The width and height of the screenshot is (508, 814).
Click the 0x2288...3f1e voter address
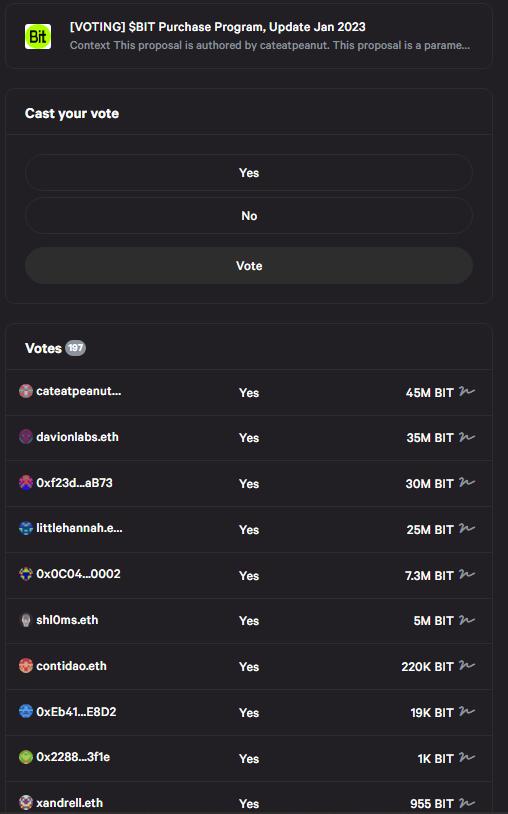[x=73, y=757]
